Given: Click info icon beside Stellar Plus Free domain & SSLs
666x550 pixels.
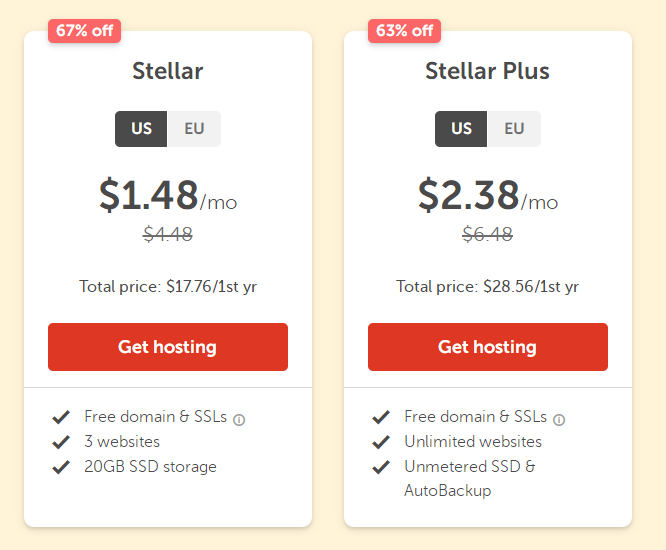Looking at the screenshot, I should [559, 420].
